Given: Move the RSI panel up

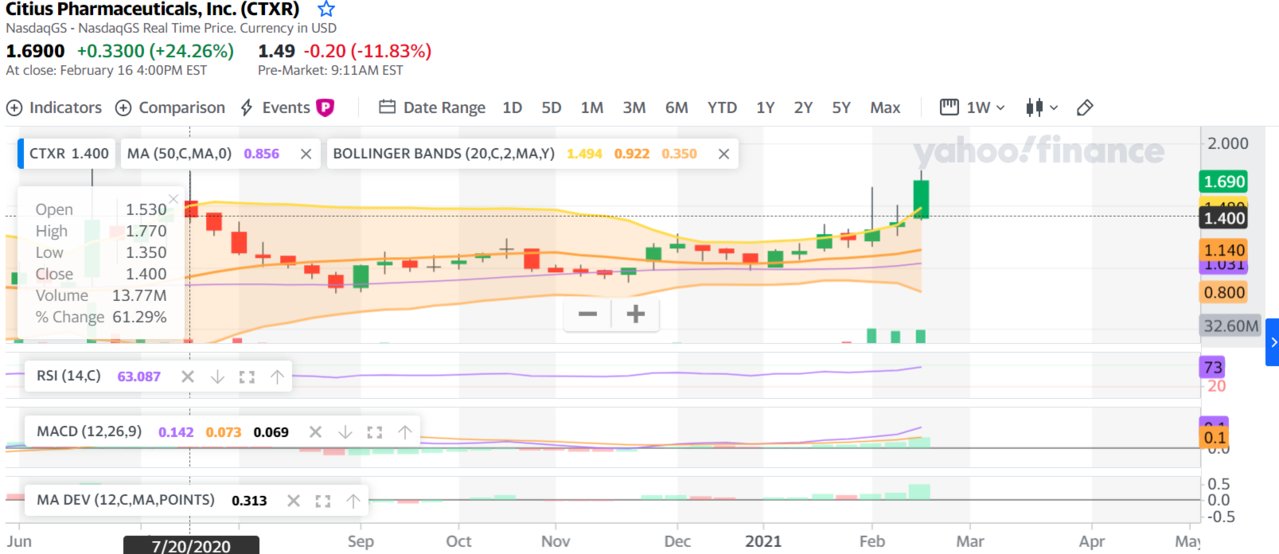Looking at the screenshot, I should coord(277,377).
